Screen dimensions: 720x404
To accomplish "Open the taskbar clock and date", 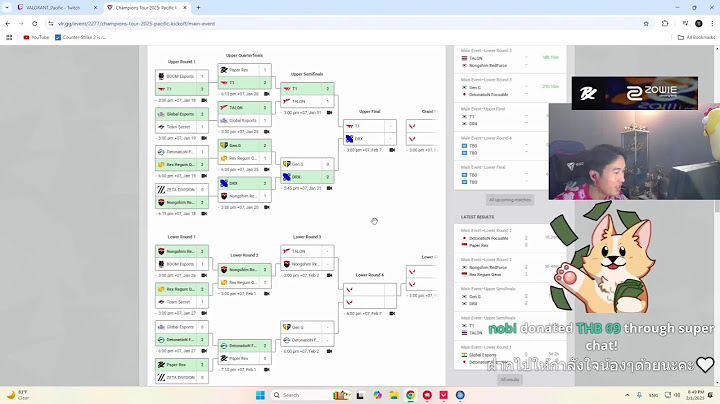I will [695, 395].
